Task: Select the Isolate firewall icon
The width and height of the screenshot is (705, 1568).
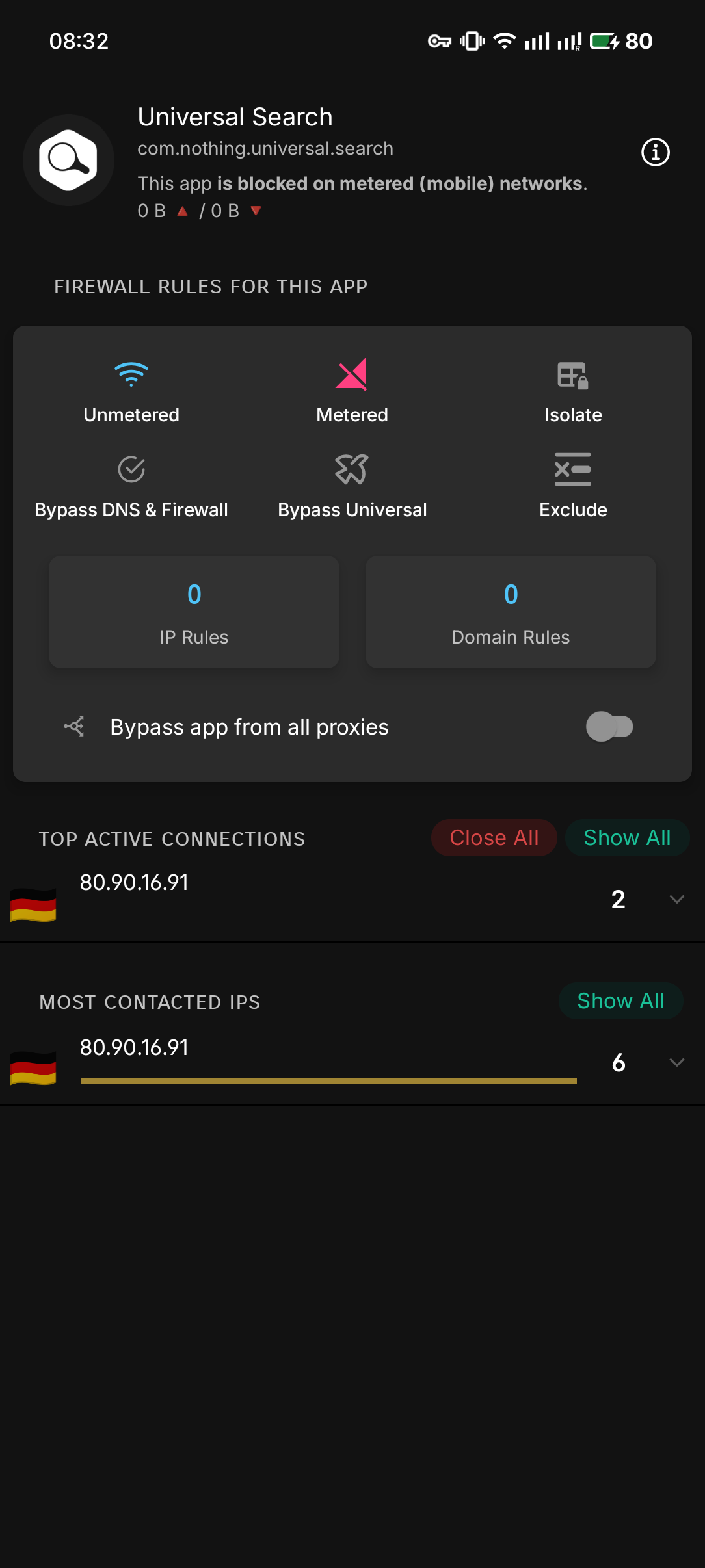Action: [x=572, y=375]
